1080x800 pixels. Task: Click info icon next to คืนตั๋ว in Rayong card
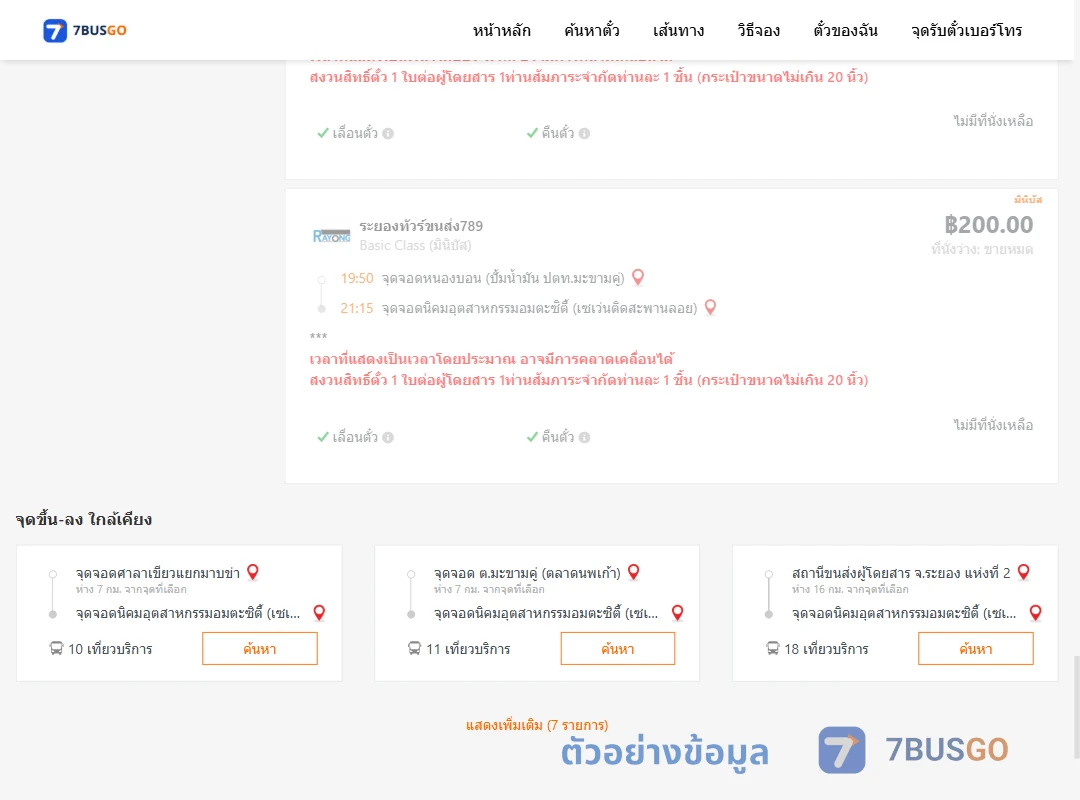pyautogui.click(x=584, y=438)
